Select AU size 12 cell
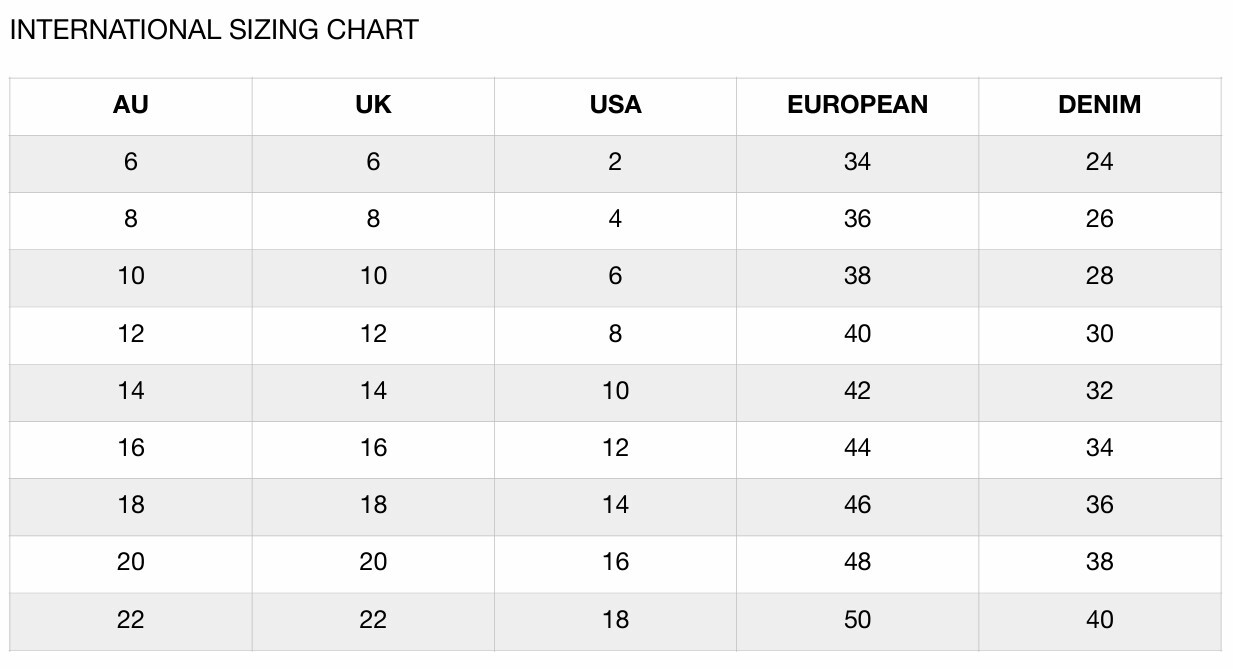This screenshot has height=669, width=1233. tap(131, 334)
